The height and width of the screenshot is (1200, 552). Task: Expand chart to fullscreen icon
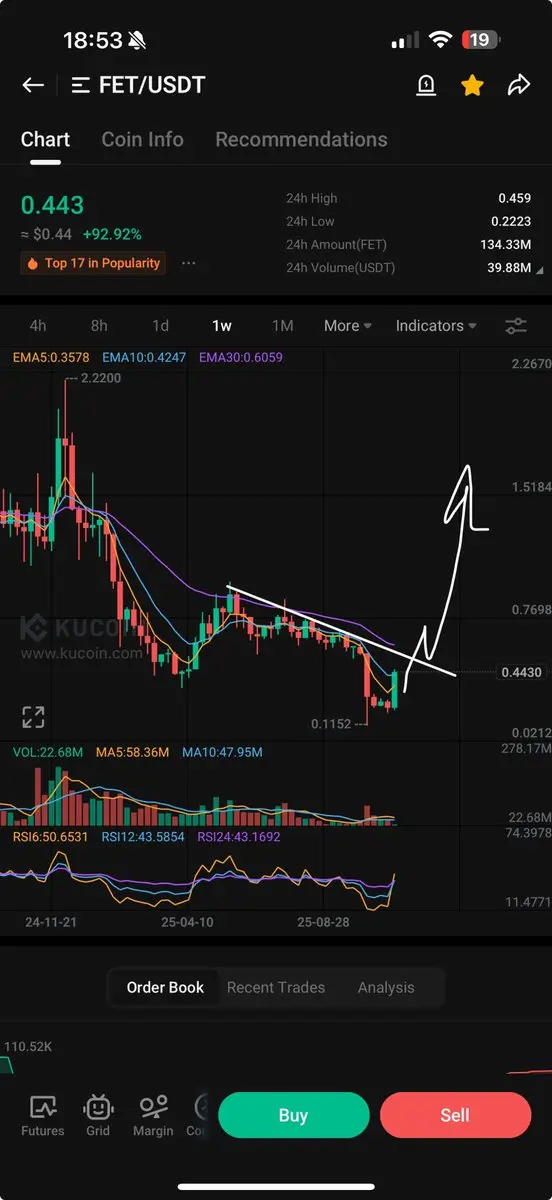(33, 717)
